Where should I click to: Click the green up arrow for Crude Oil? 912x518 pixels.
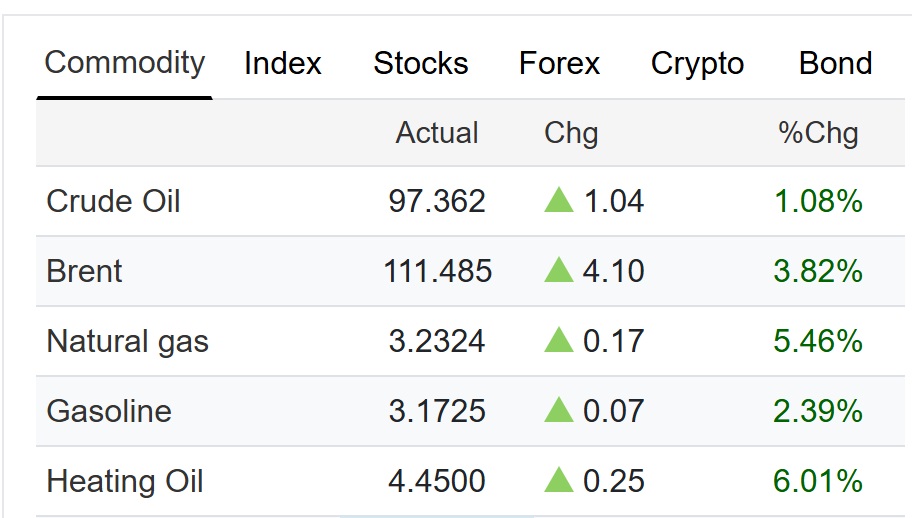coord(559,199)
